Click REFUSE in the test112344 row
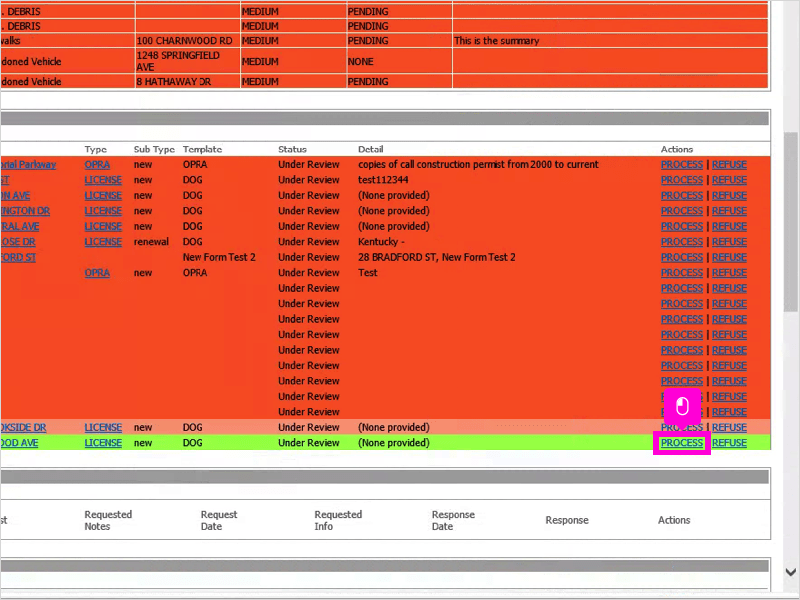This screenshot has width=800, height=600. (x=729, y=180)
